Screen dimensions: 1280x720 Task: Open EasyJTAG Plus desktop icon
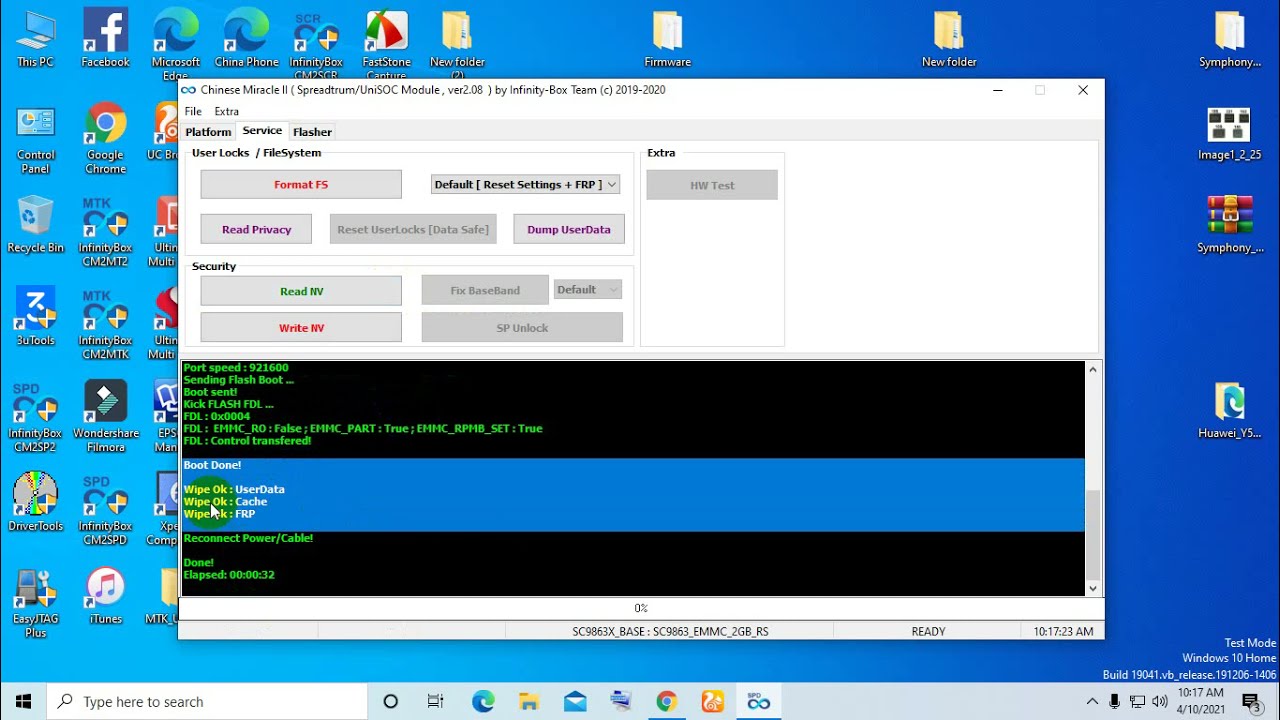[35, 603]
